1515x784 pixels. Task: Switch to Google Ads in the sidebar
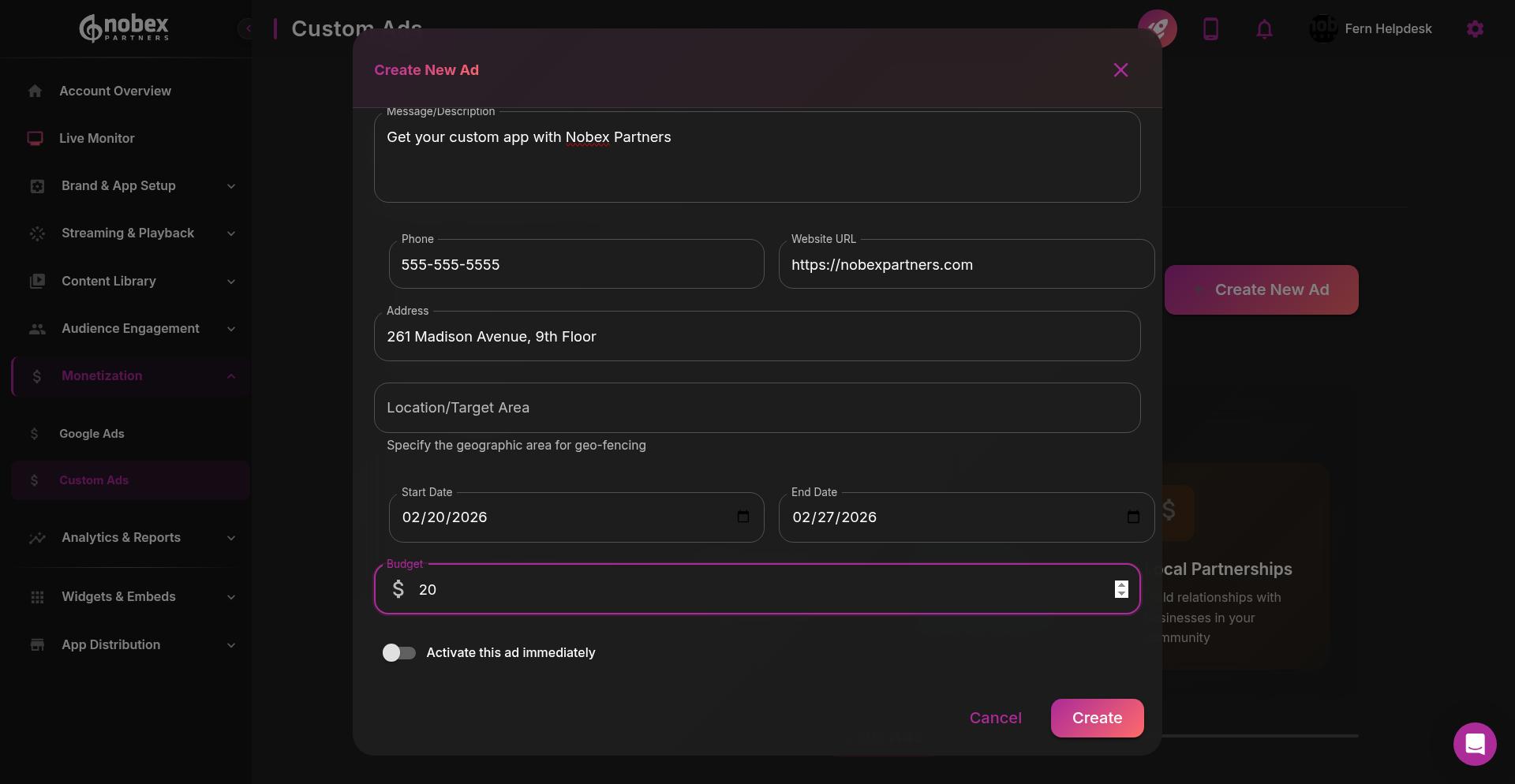[x=92, y=433]
